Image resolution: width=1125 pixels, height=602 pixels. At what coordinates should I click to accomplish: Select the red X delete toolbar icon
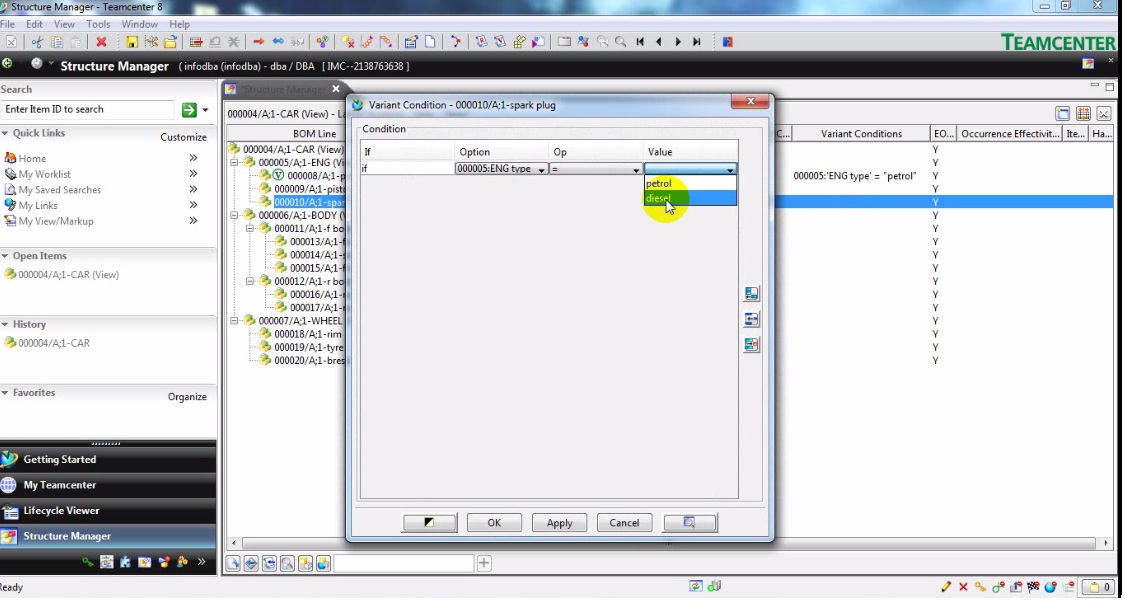102,41
